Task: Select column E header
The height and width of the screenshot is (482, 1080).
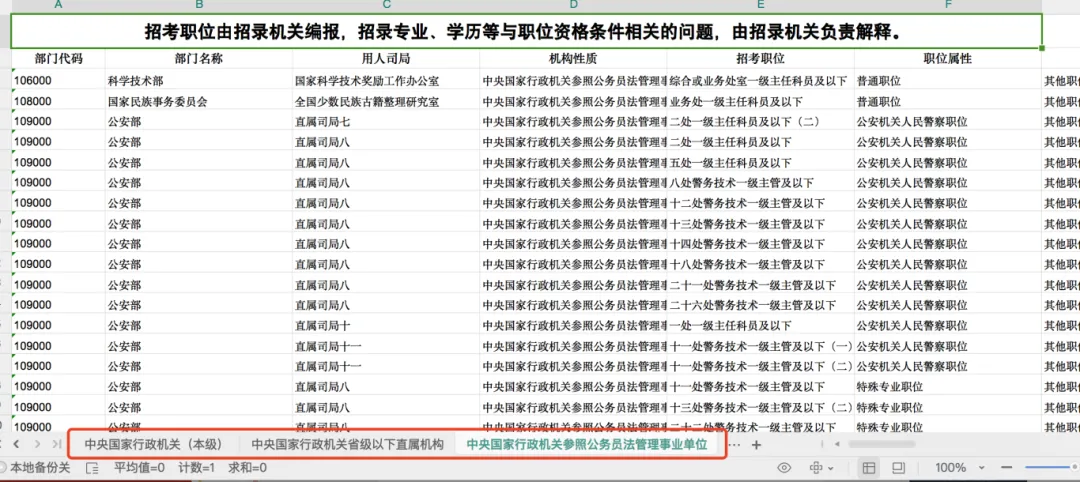Action: [760, 6]
